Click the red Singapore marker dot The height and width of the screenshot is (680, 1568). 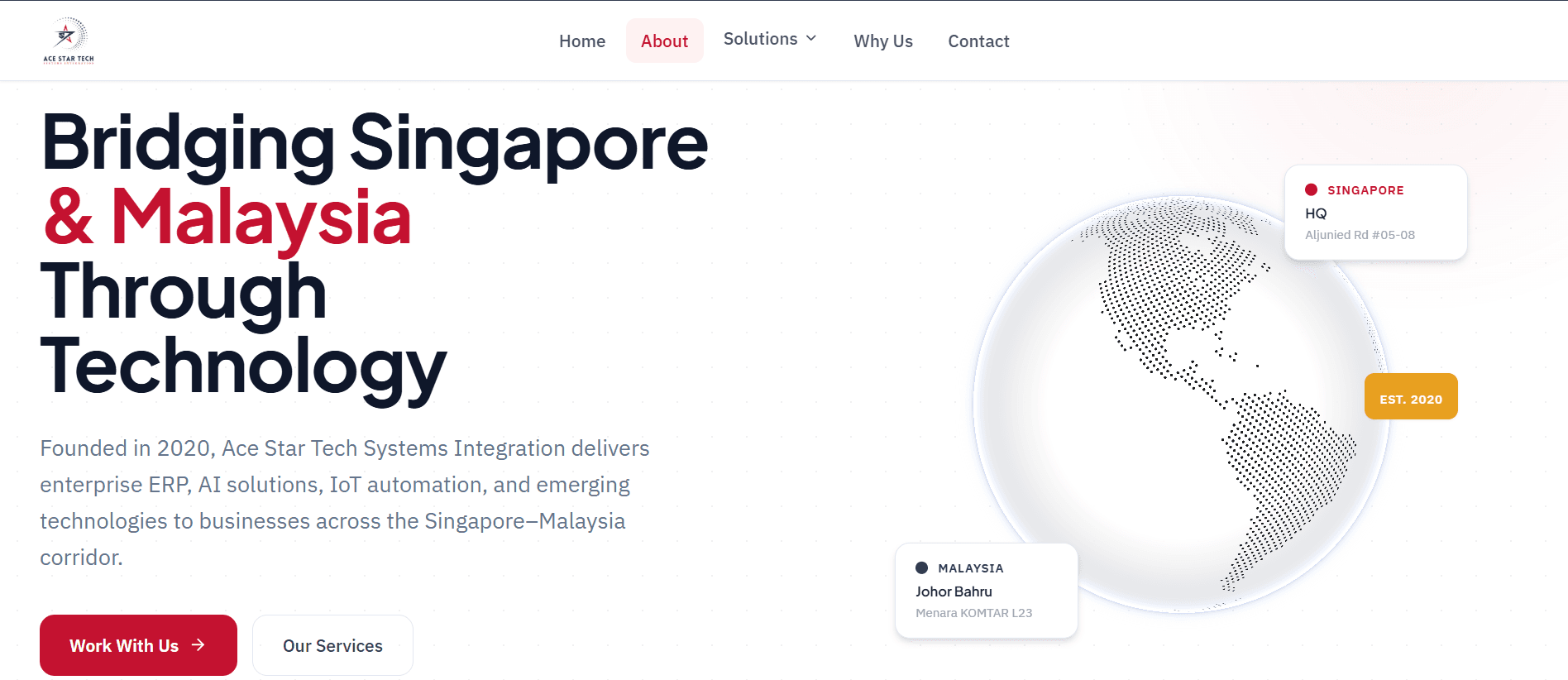(1311, 189)
